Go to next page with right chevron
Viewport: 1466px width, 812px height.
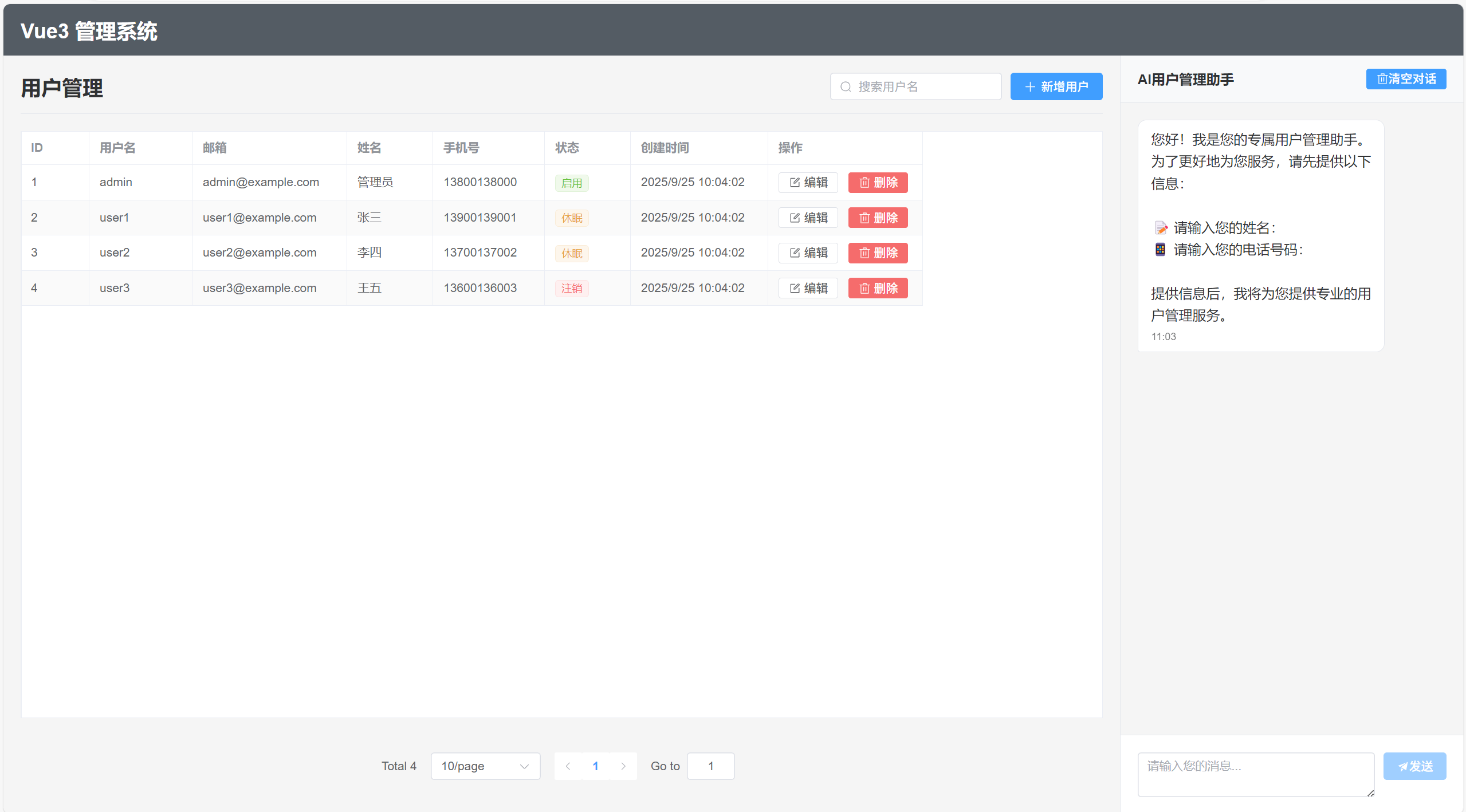[623, 766]
